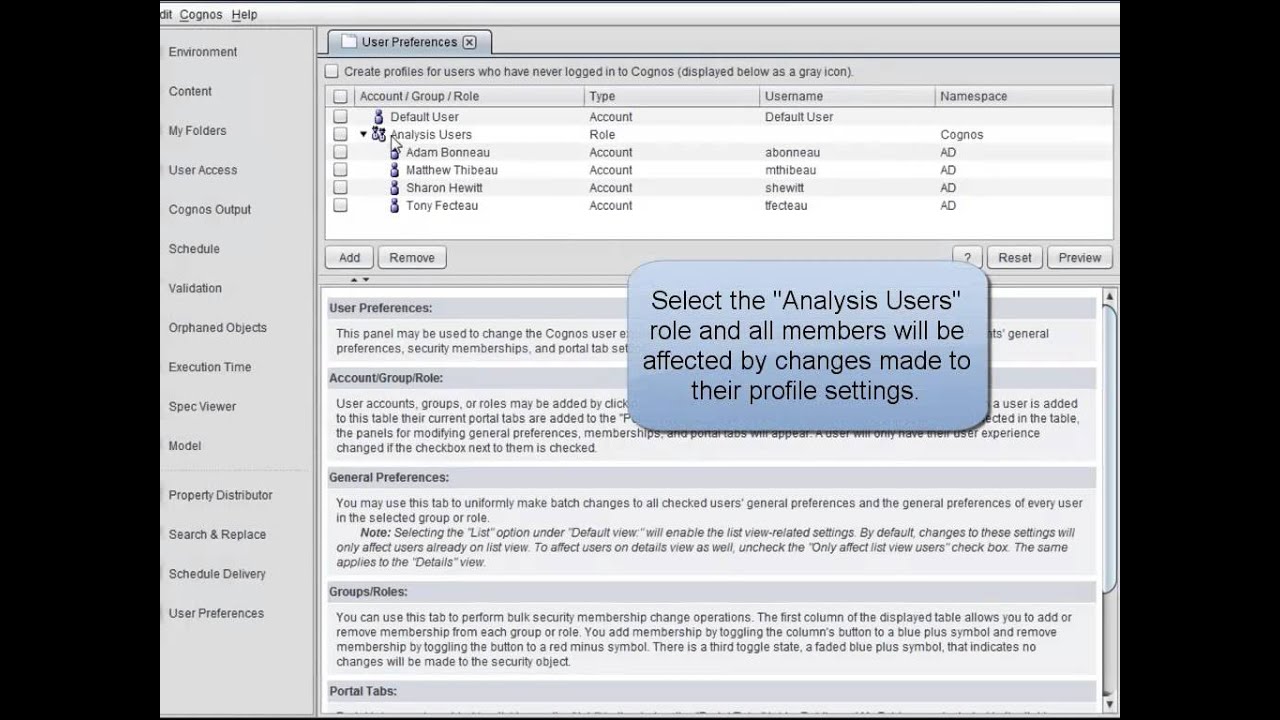The height and width of the screenshot is (720, 1280).
Task: Click the Reset button
Action: pos(1014,258)
